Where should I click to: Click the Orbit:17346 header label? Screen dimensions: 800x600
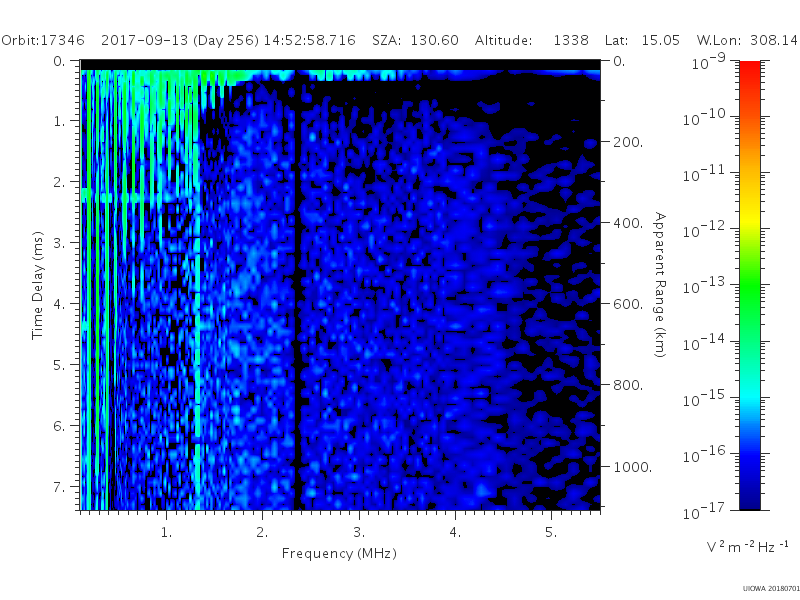pyautogui.click(x=43, y=40)
